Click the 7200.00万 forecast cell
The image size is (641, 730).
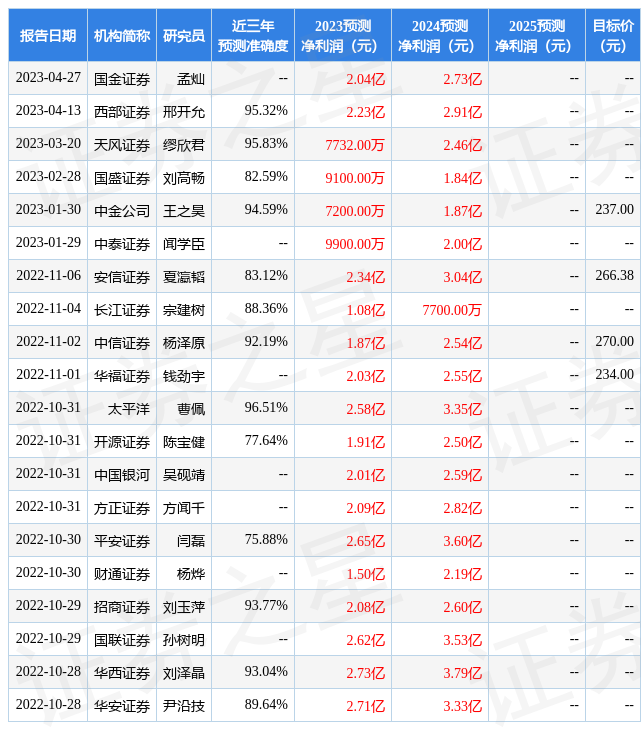point(355,211)
